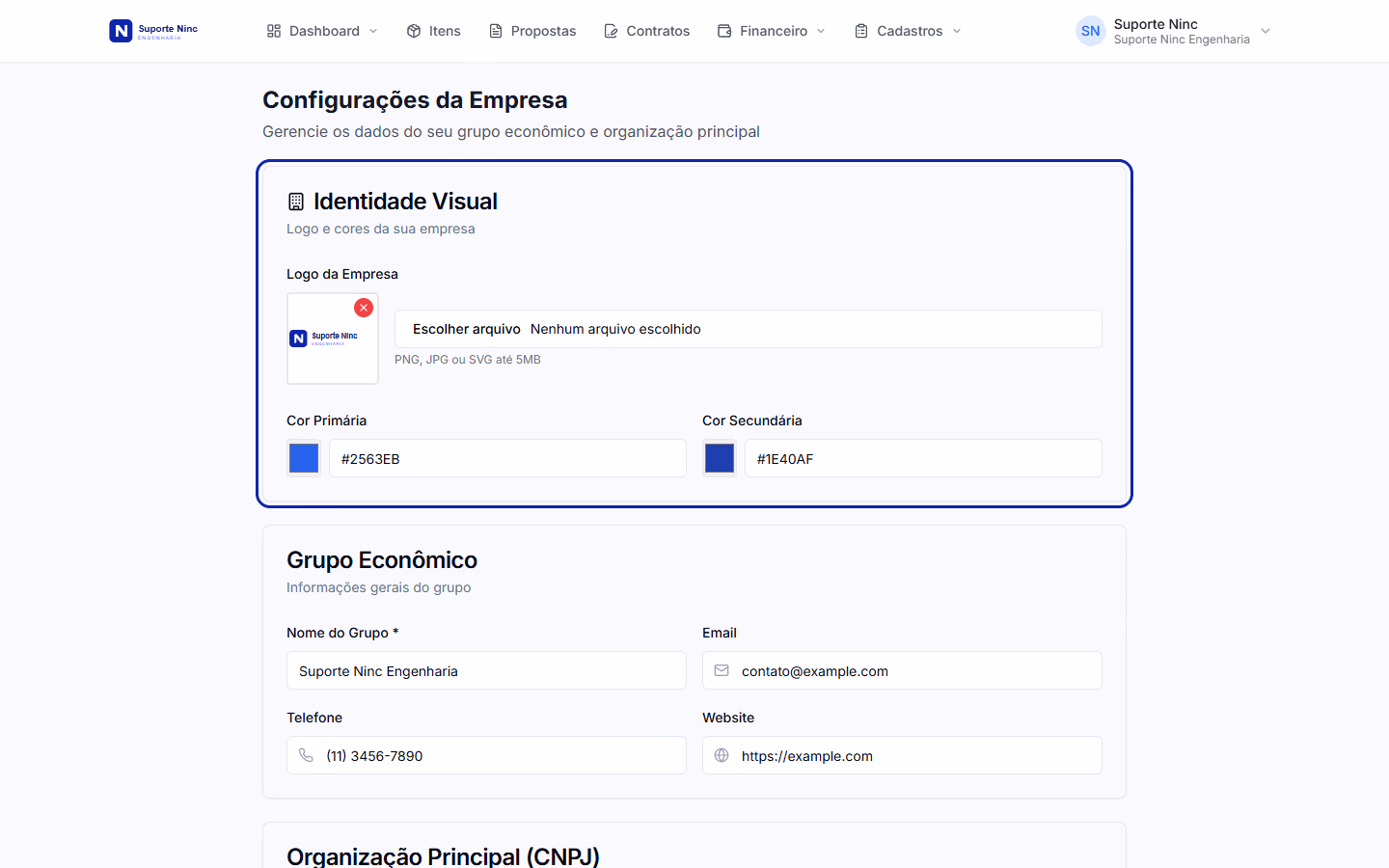The image size is (1389, 868).
Task: Click Escolher arquivo to upload logo
Action: click(x=467, y=329)
